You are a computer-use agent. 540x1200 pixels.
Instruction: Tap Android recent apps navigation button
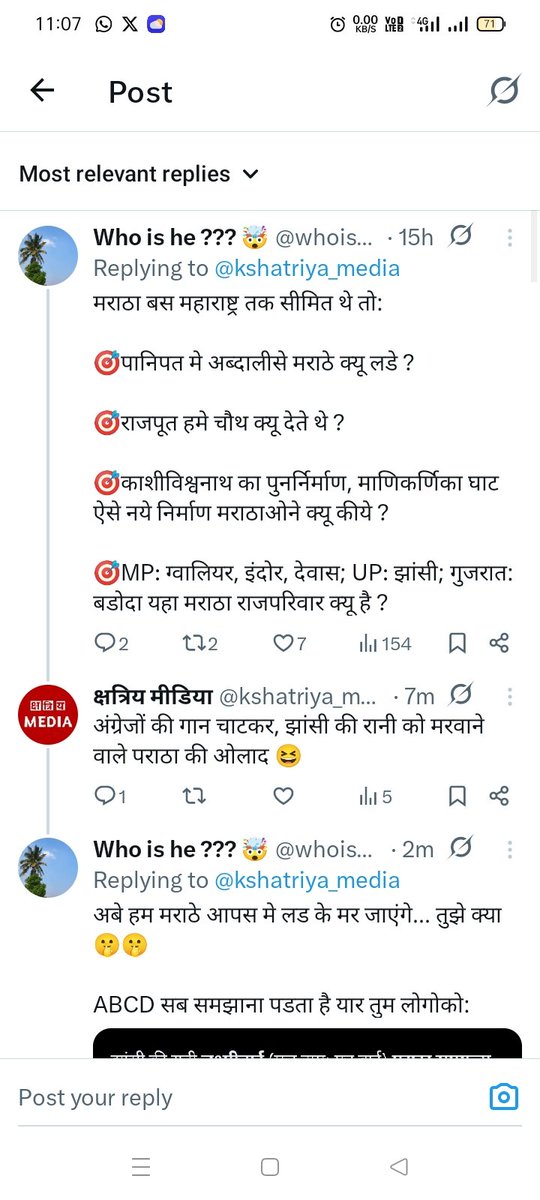(x=141, y=1166)
